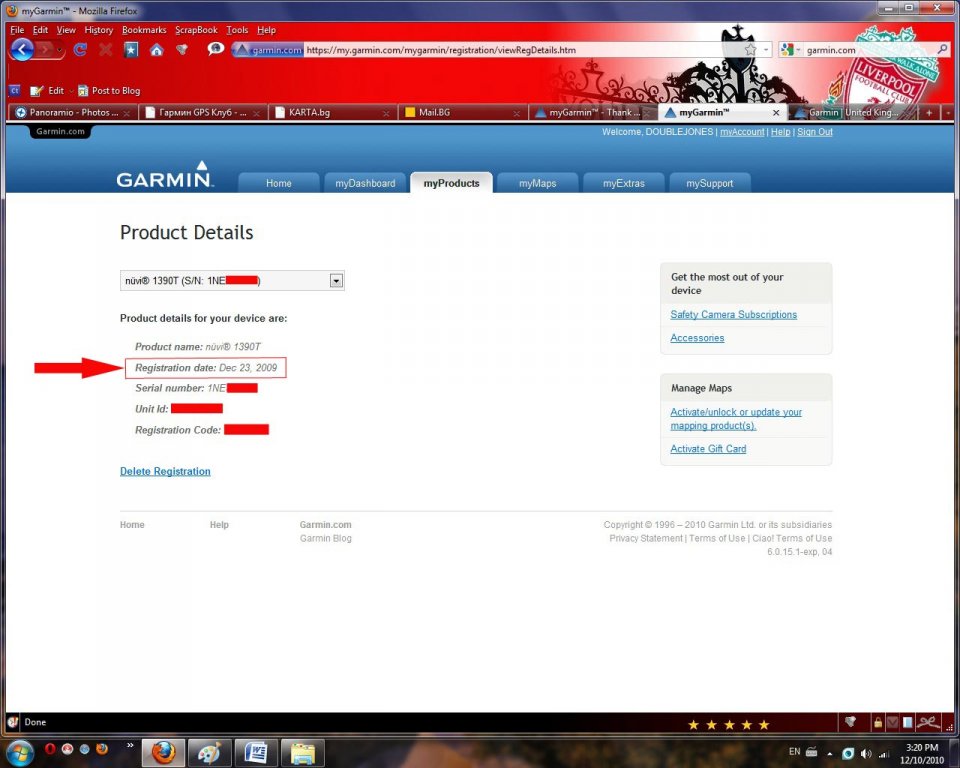Reload the page with the refresh icon
Screen dimensions: 960x768
click(x=80, y=50)
